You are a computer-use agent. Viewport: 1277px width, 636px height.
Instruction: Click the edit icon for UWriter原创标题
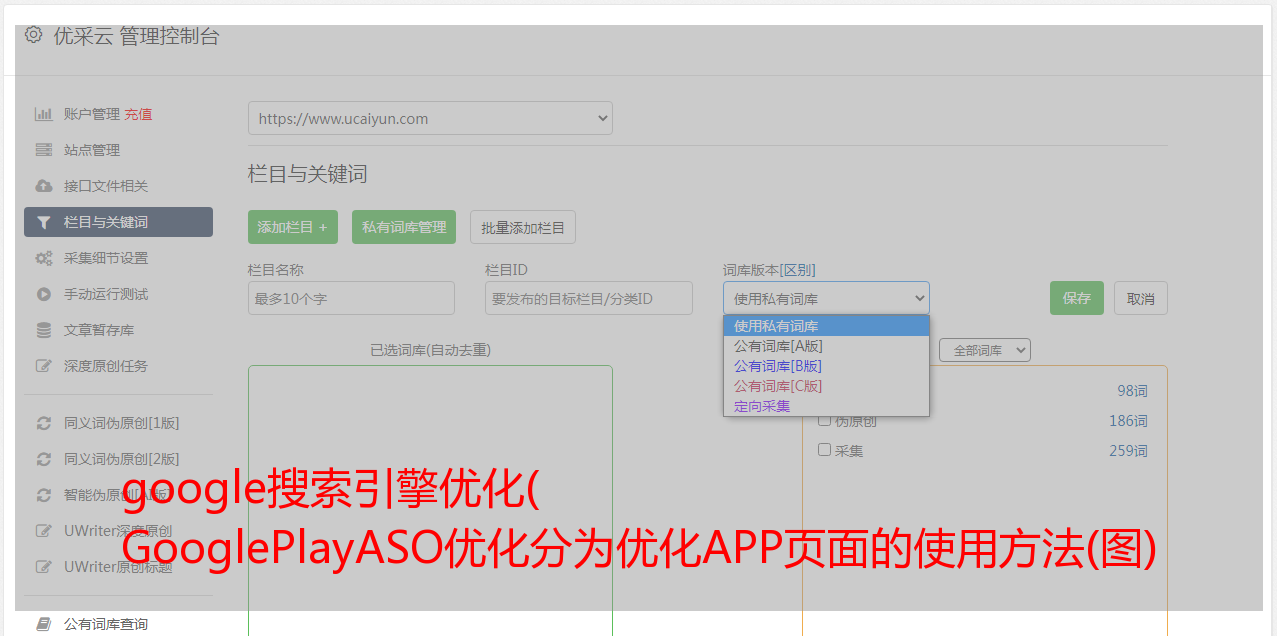point(44,567)
